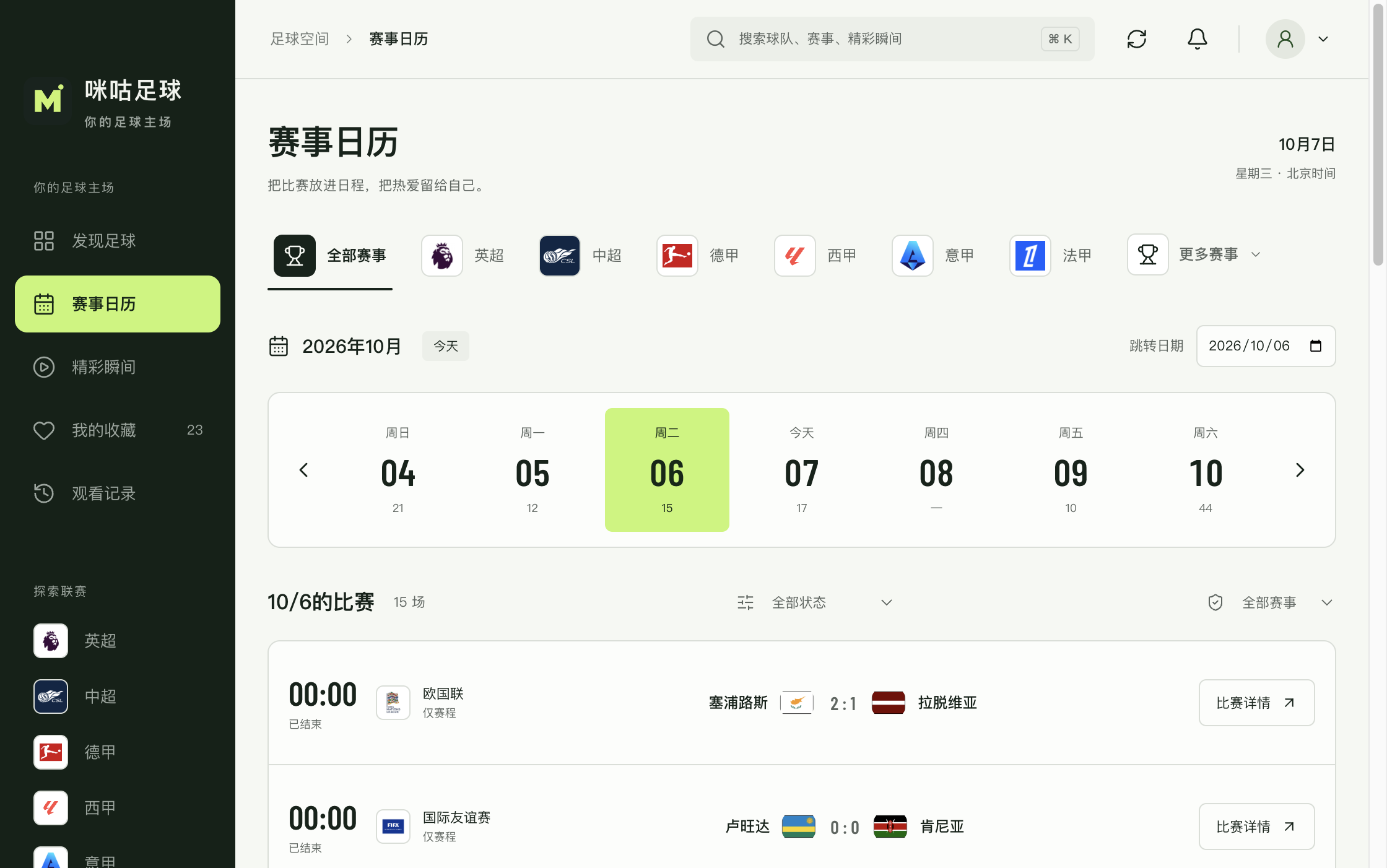Screen dimensions: 1387x868
Task: Select today 07 in the week strip
Action: pos(802,470)
